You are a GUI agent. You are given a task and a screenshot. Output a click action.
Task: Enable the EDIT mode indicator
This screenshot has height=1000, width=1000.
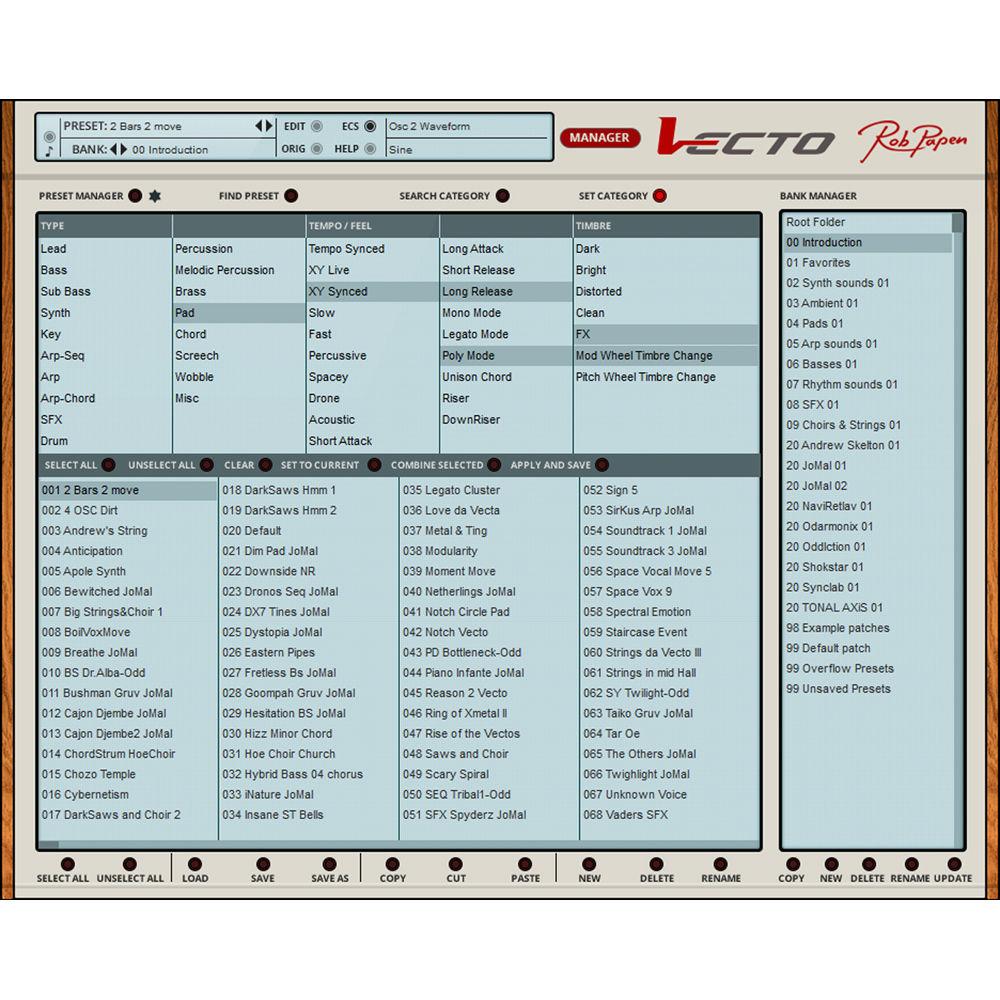click(317, 127)
